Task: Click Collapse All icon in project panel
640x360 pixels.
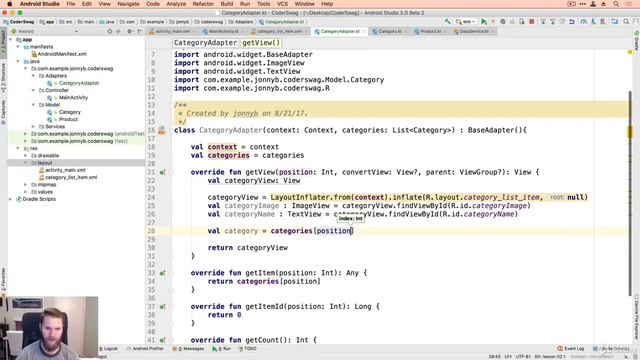Action: pyautogui.click(x=118, y=31)
